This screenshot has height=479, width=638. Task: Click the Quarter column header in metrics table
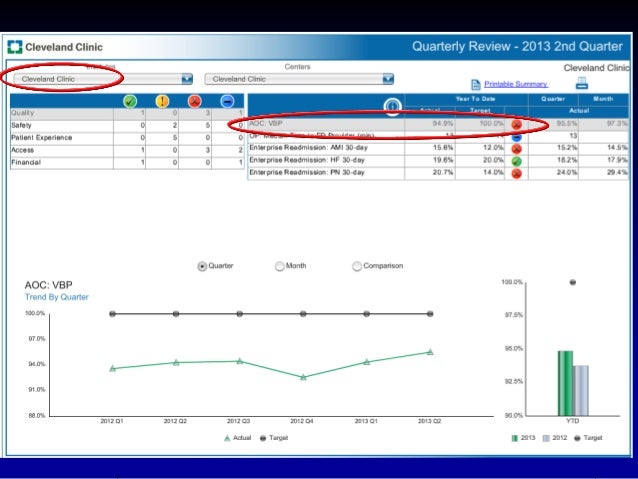pos(553,99)
